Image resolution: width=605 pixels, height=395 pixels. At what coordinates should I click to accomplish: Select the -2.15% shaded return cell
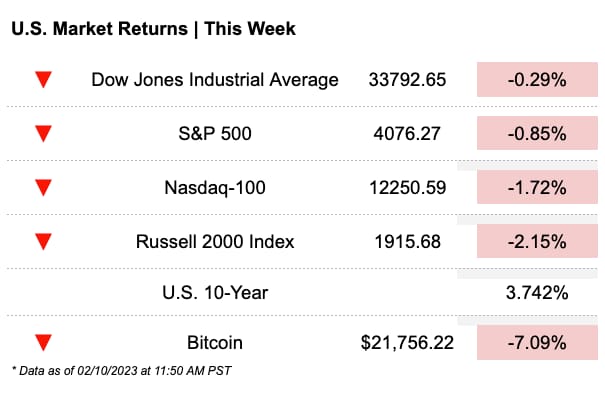point(537,241)
